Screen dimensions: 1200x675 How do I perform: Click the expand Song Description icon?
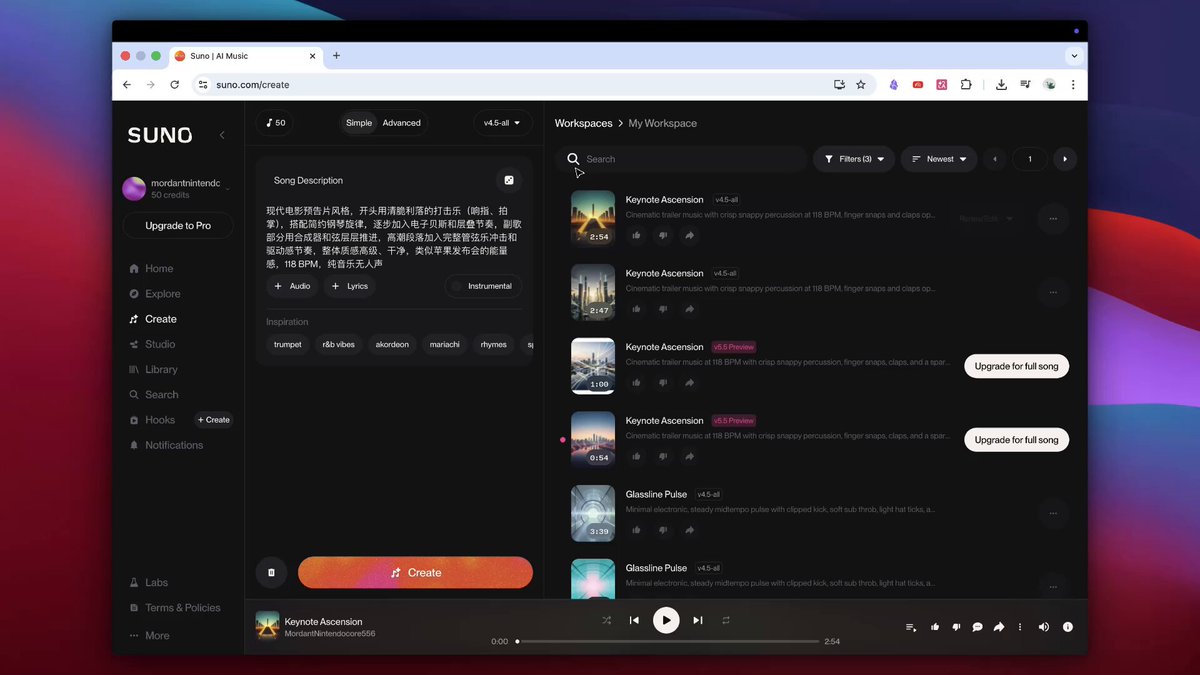[x=509, y=180]
